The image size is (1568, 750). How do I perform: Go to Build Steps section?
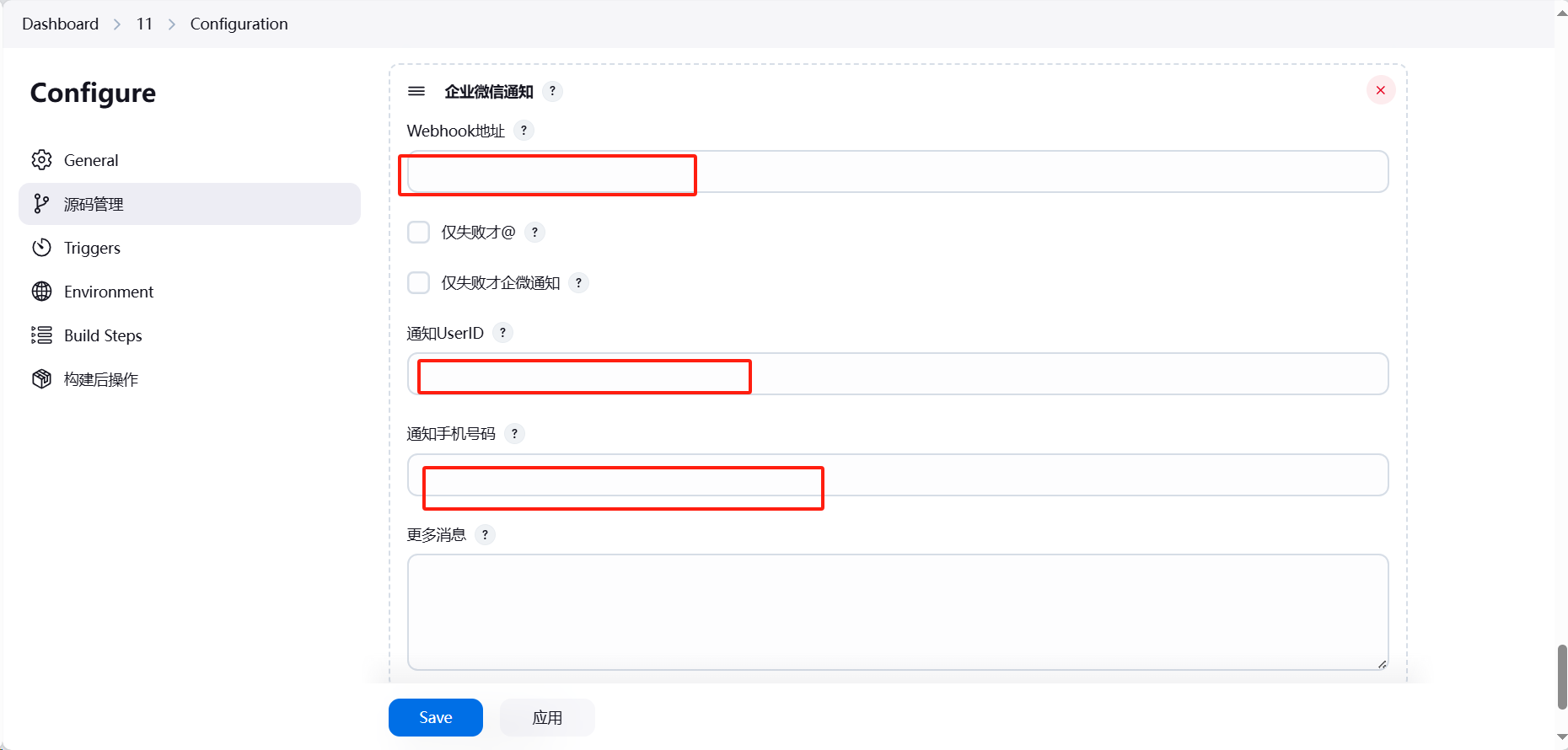click(190, 335)
